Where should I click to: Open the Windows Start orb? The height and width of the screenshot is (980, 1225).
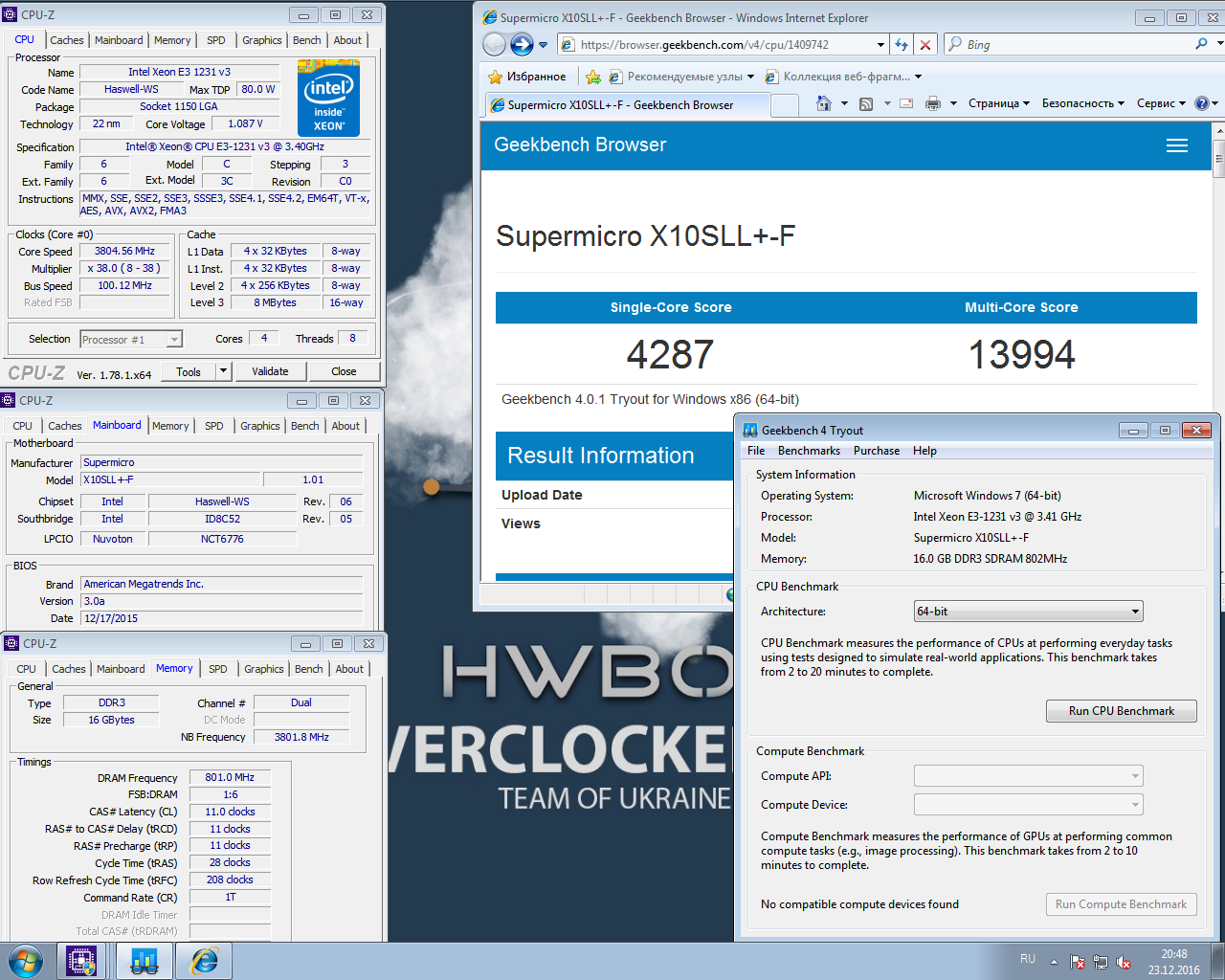pos(25,961)
